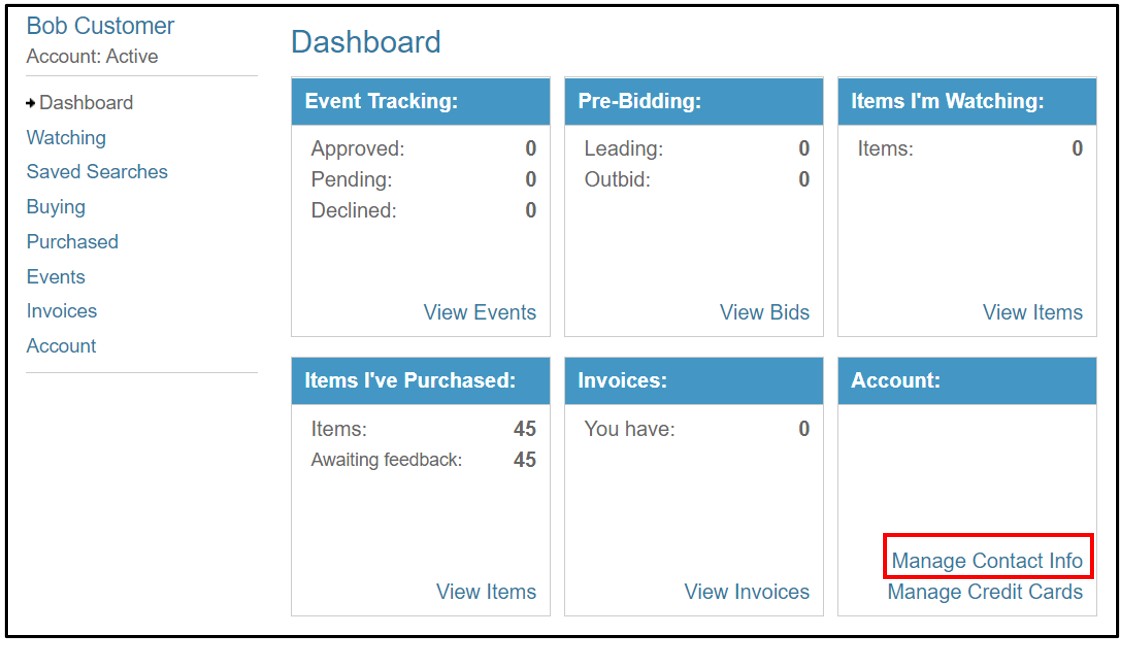Click the Bob Customer profile name
Image resolution: width=1128 pixels, height=645 pixels.
coord(100,25)
